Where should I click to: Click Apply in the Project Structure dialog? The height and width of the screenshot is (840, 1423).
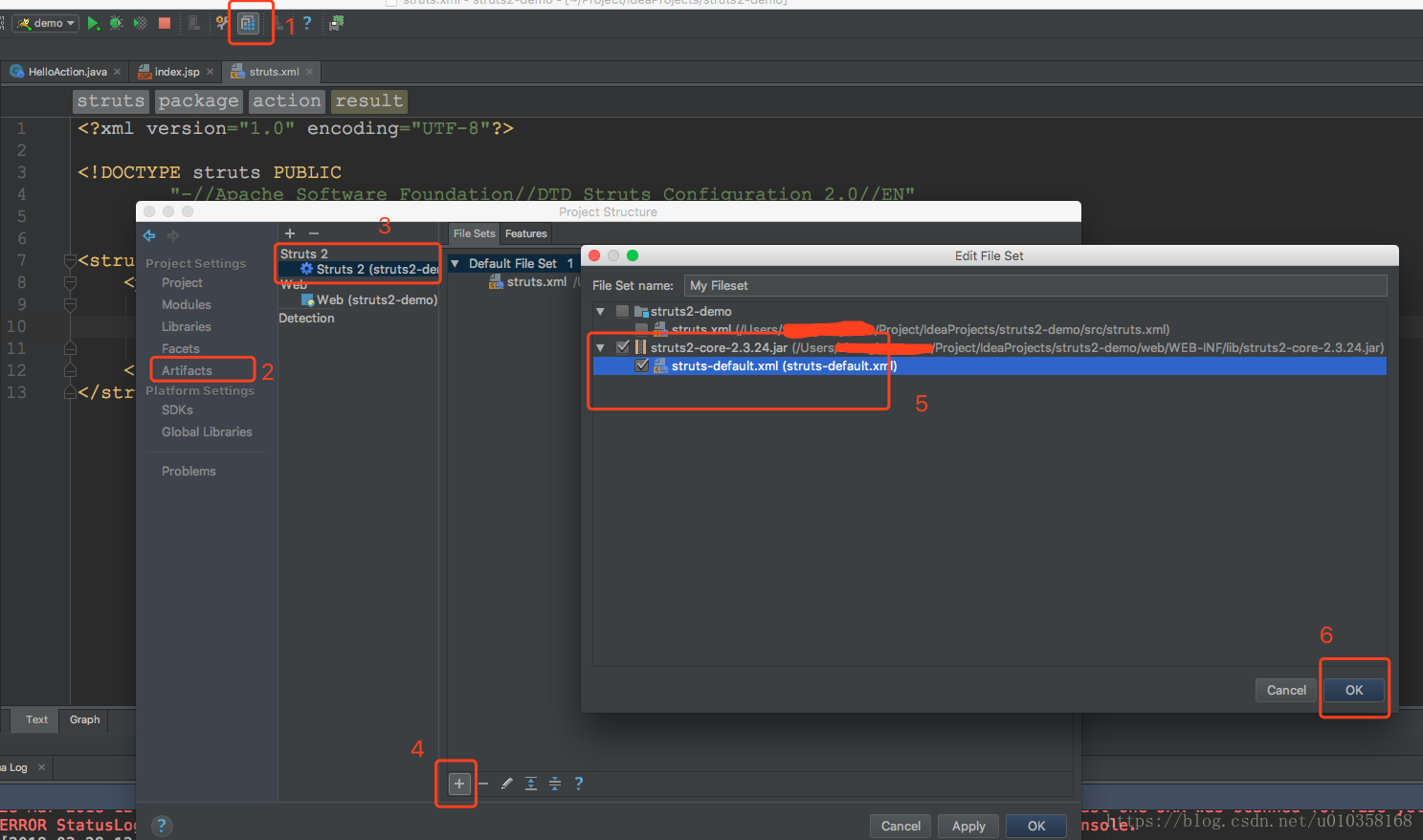pos(968,827)
